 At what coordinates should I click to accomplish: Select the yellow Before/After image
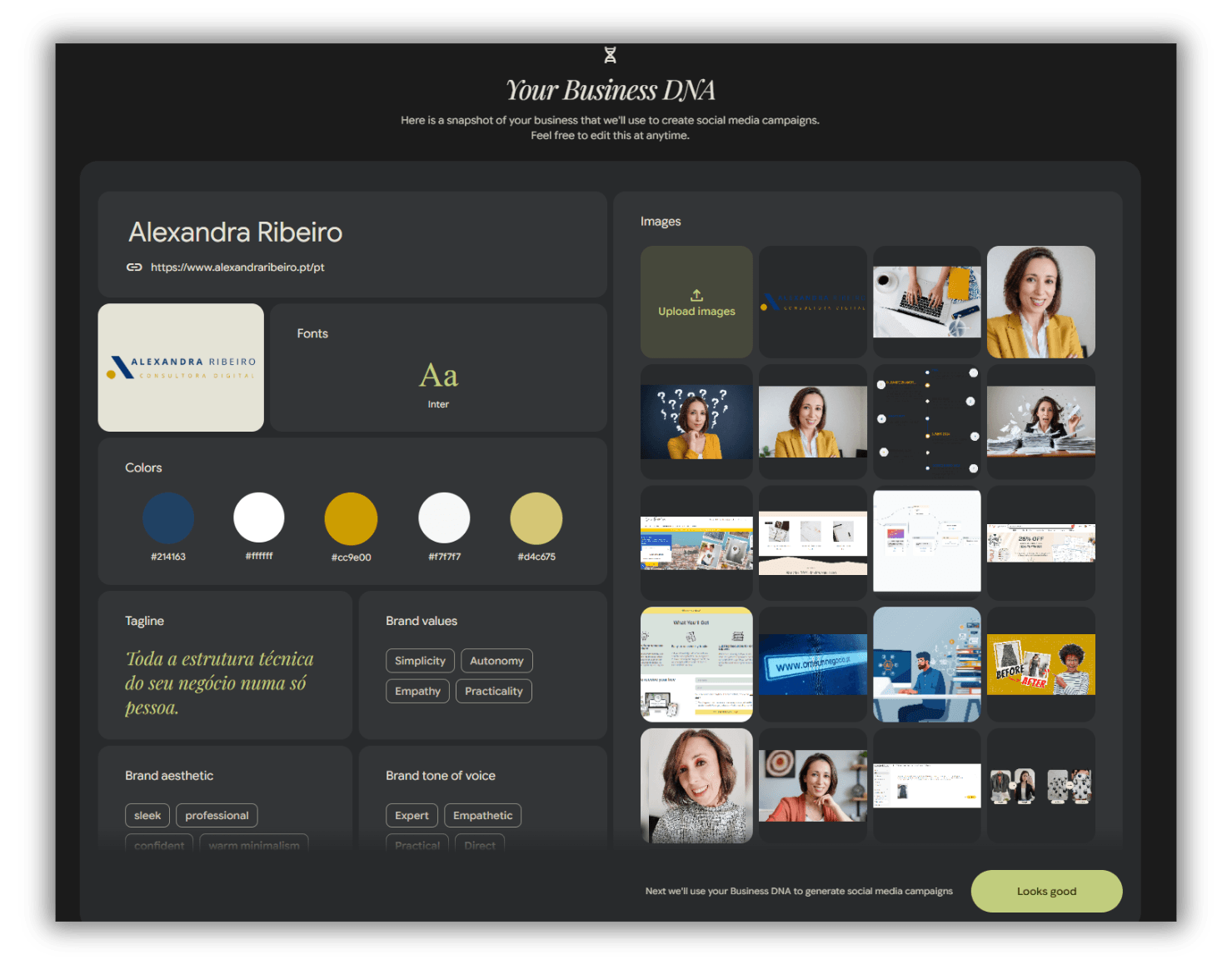[1040, 664]
